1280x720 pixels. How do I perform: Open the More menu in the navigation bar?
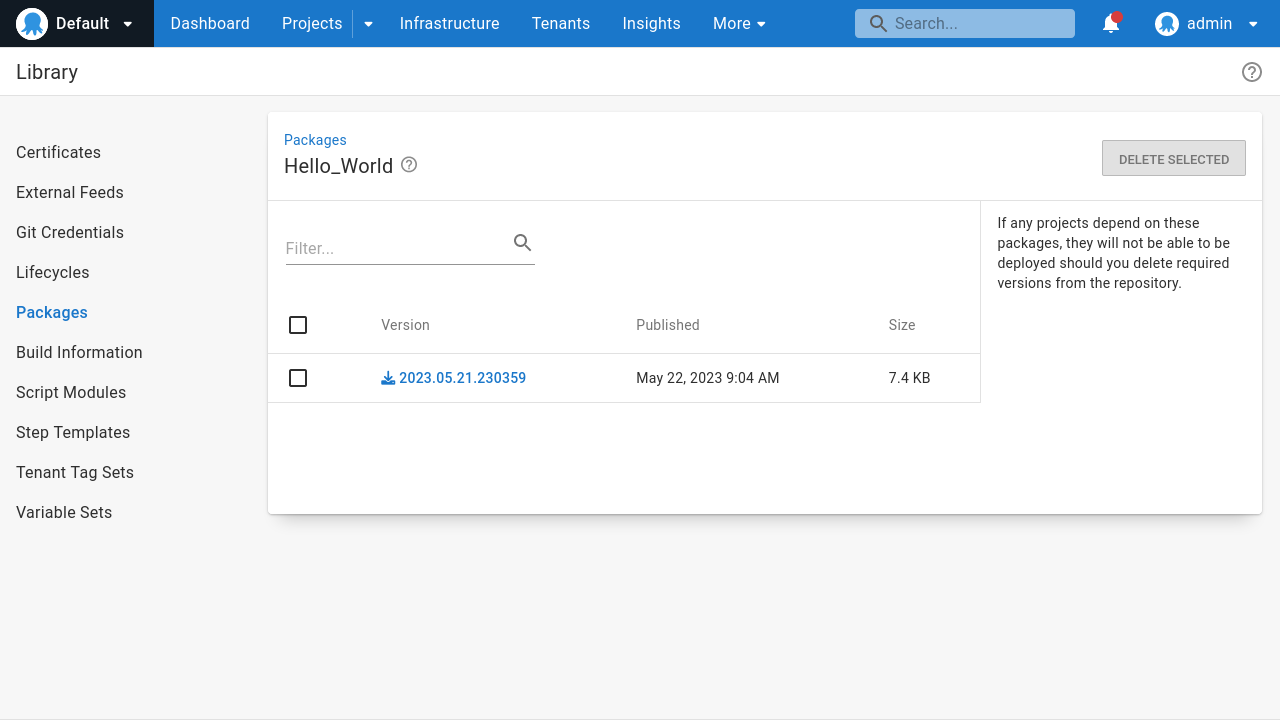pyautogui.click(x=739, y=23)
